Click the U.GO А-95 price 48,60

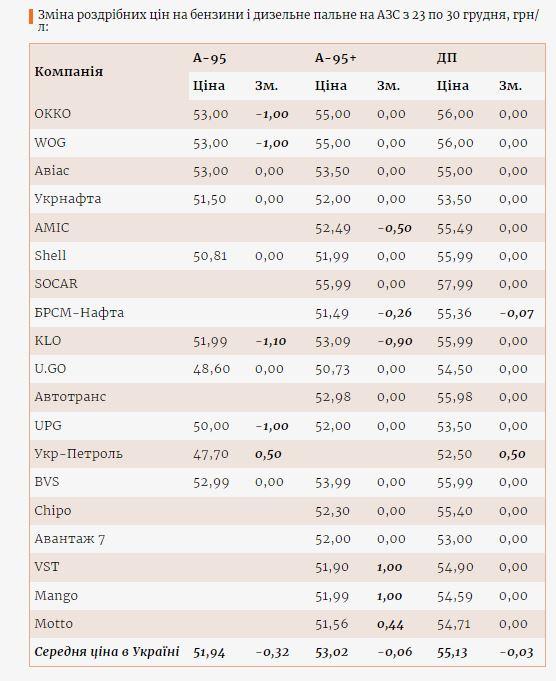212,369
